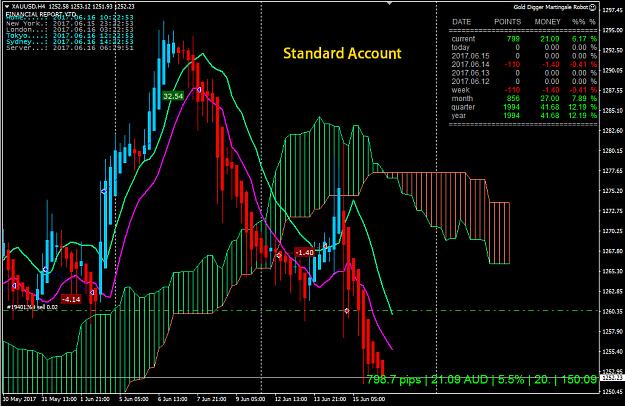Click the 1290.05 price scale label
This screenshot has width=625, height=406.
coord(613,71)
